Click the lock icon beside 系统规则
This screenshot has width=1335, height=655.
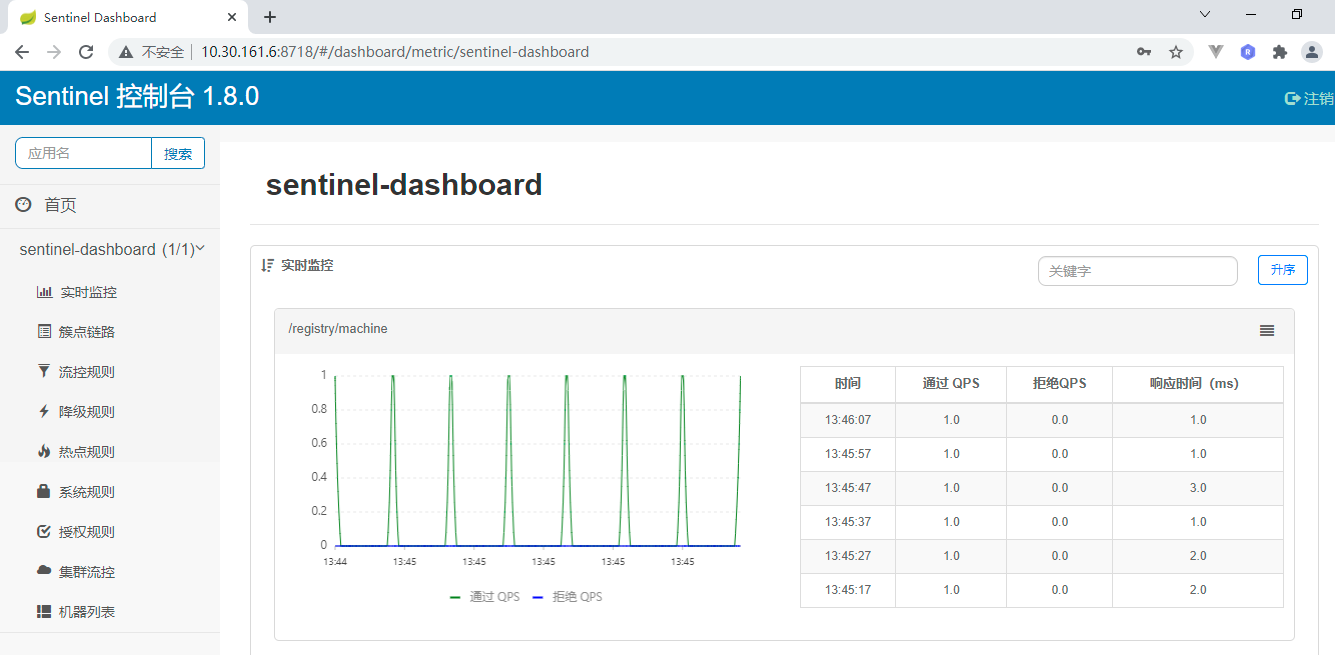(x=44, y=491)
